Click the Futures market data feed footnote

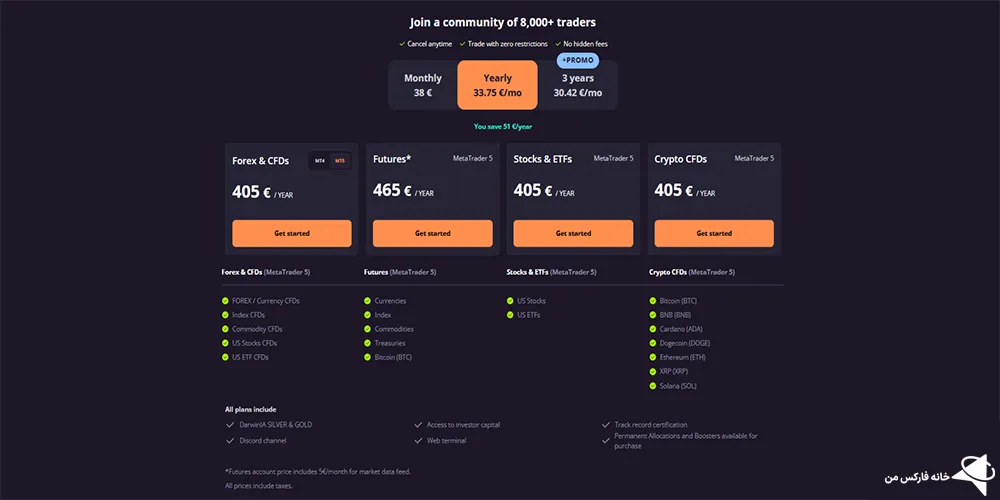click(x=318, y=472)
